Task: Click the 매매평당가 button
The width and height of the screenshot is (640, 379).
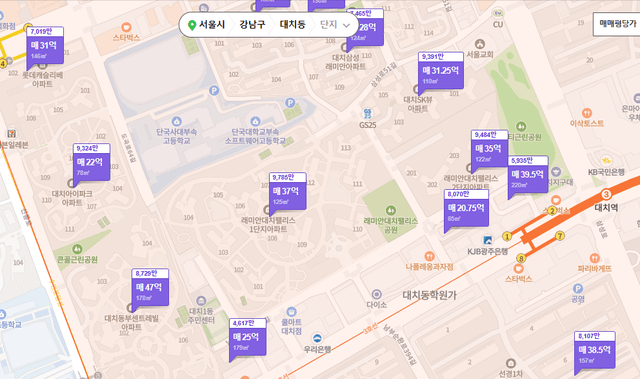Action: pos(617,24)
